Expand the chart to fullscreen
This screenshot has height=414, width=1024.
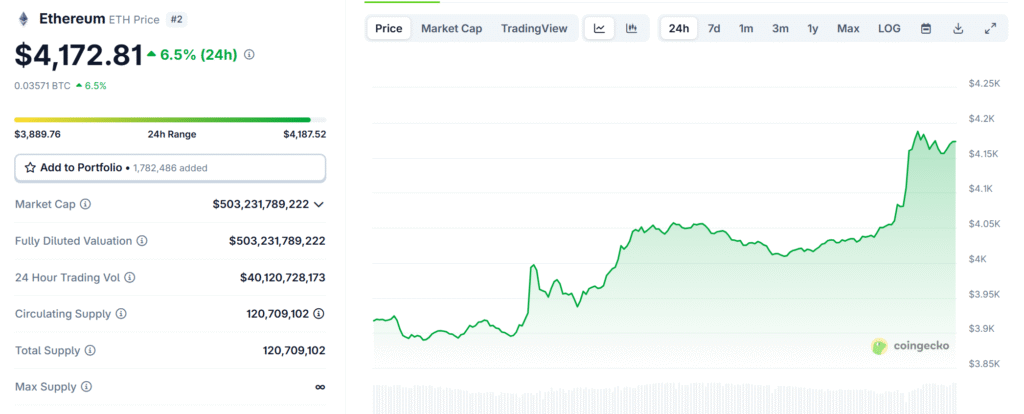990,28
